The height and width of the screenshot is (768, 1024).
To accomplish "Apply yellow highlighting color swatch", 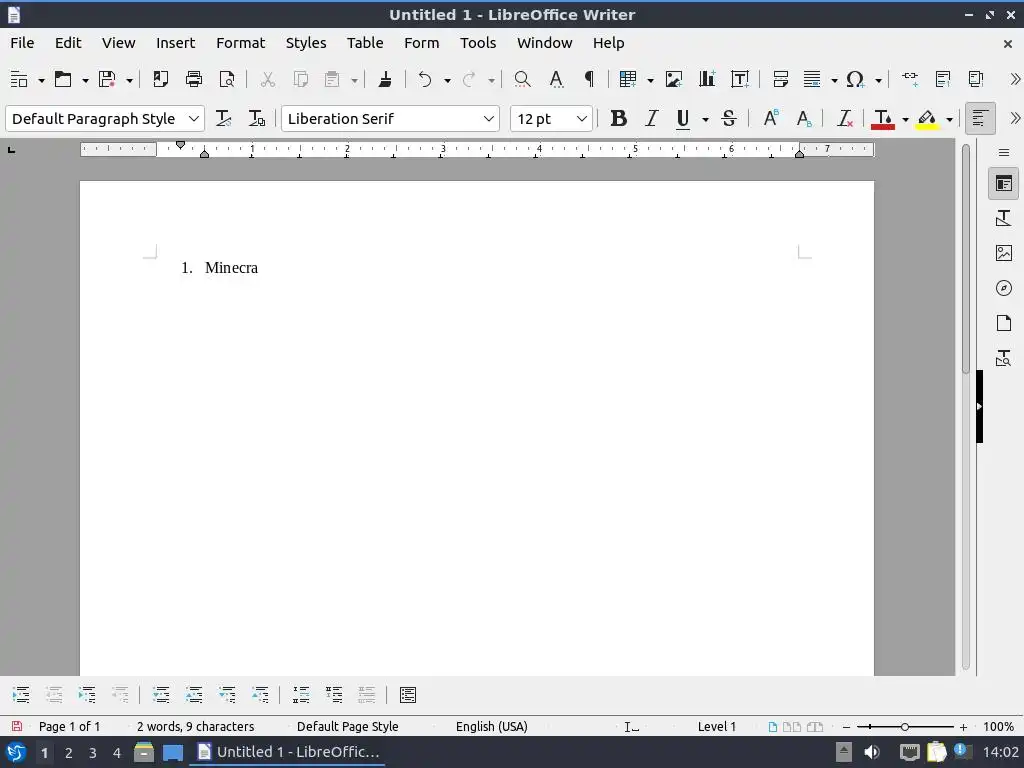I will pyautogui.click(x=927, y=119).
